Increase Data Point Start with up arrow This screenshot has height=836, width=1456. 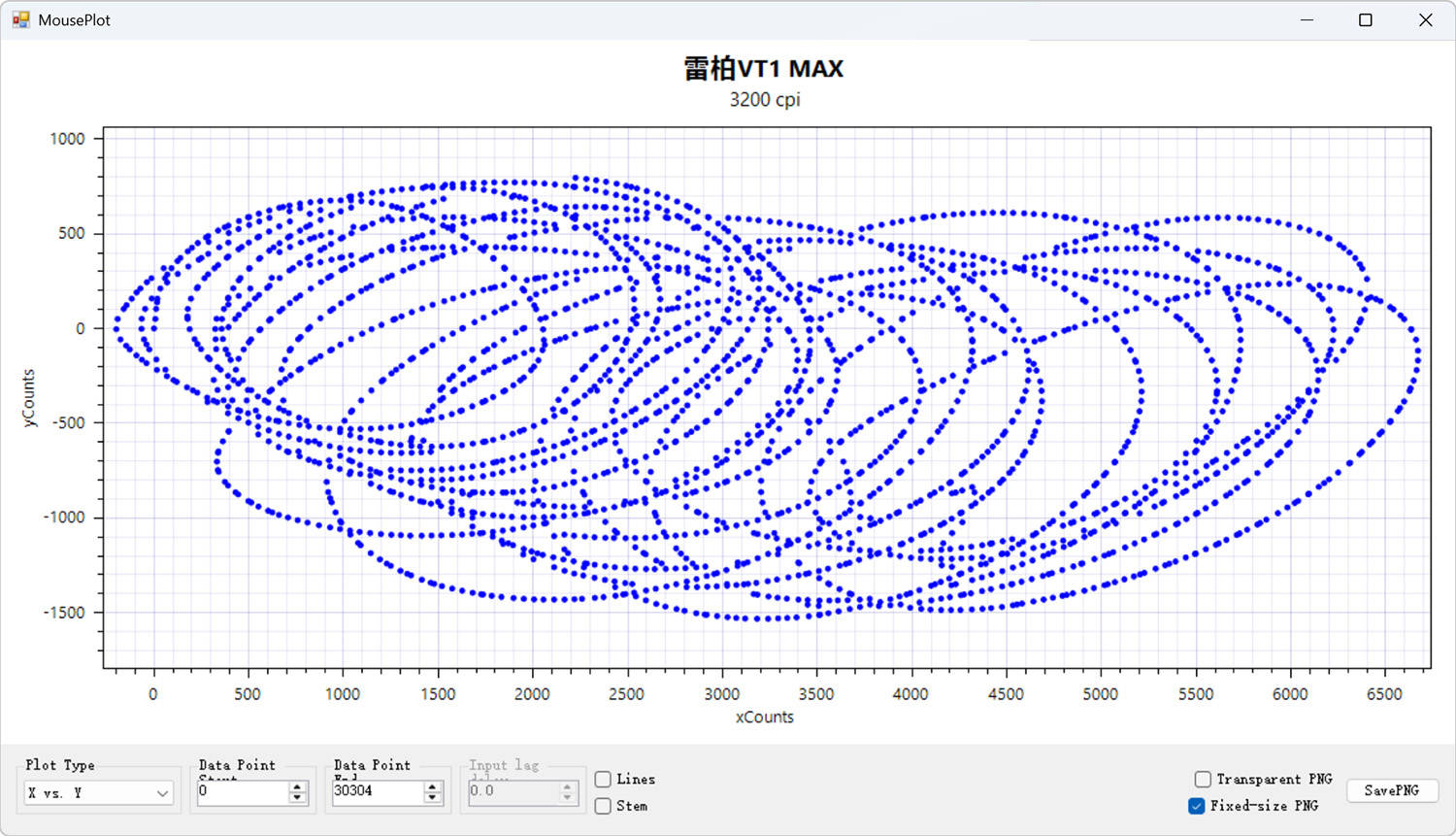click(x=297, y=787)
